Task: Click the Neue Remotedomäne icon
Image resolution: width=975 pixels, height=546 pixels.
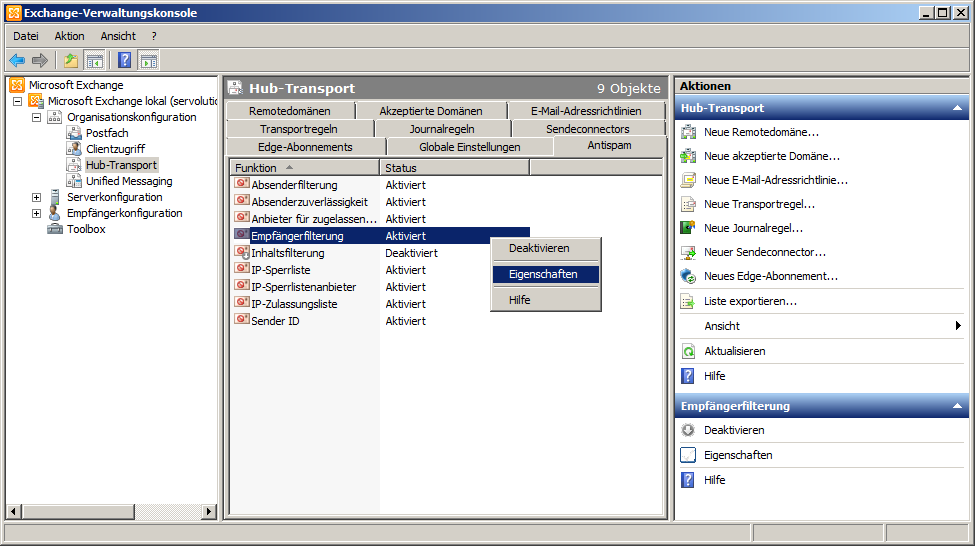Action: (x=688, y=132)
